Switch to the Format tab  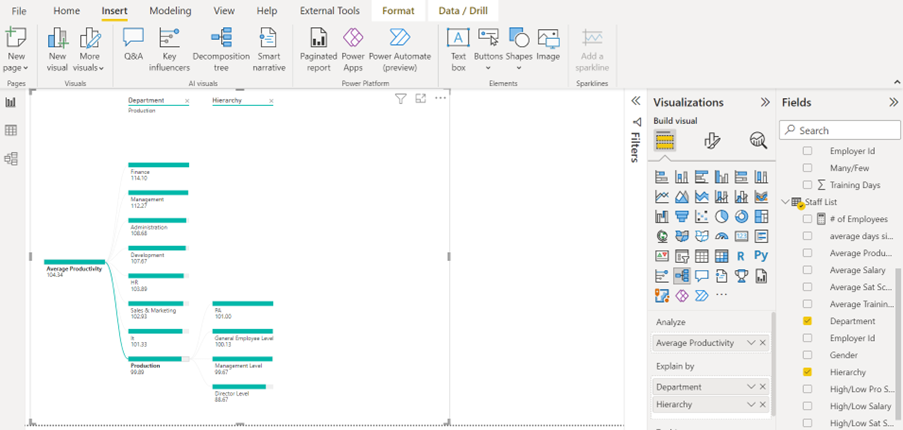(398, 10)
